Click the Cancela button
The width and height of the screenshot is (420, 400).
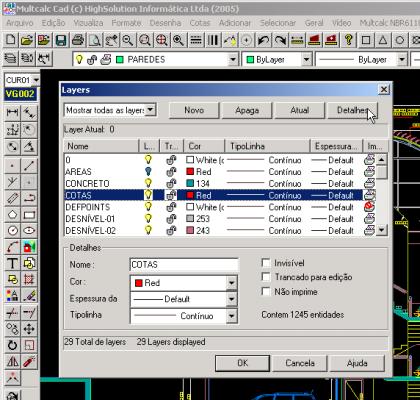[300, 363]
